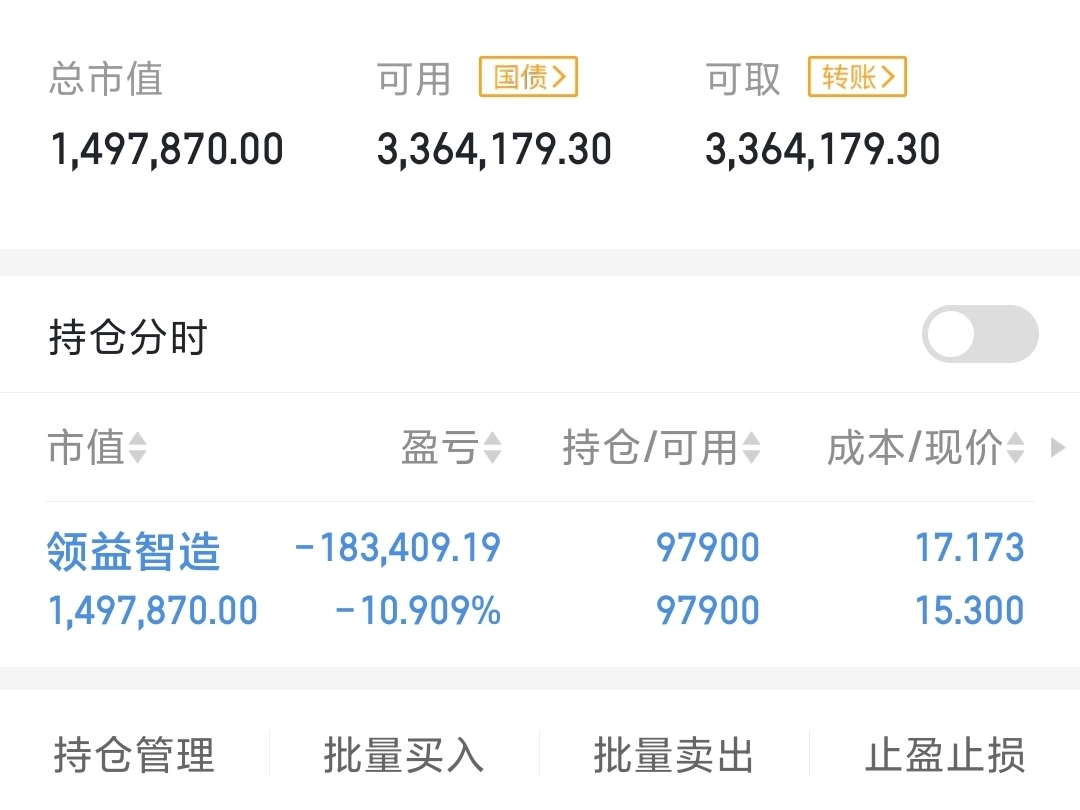1080x810 pixels.
Task: Tap the 可取 balance amount
Action: (822, 150)
